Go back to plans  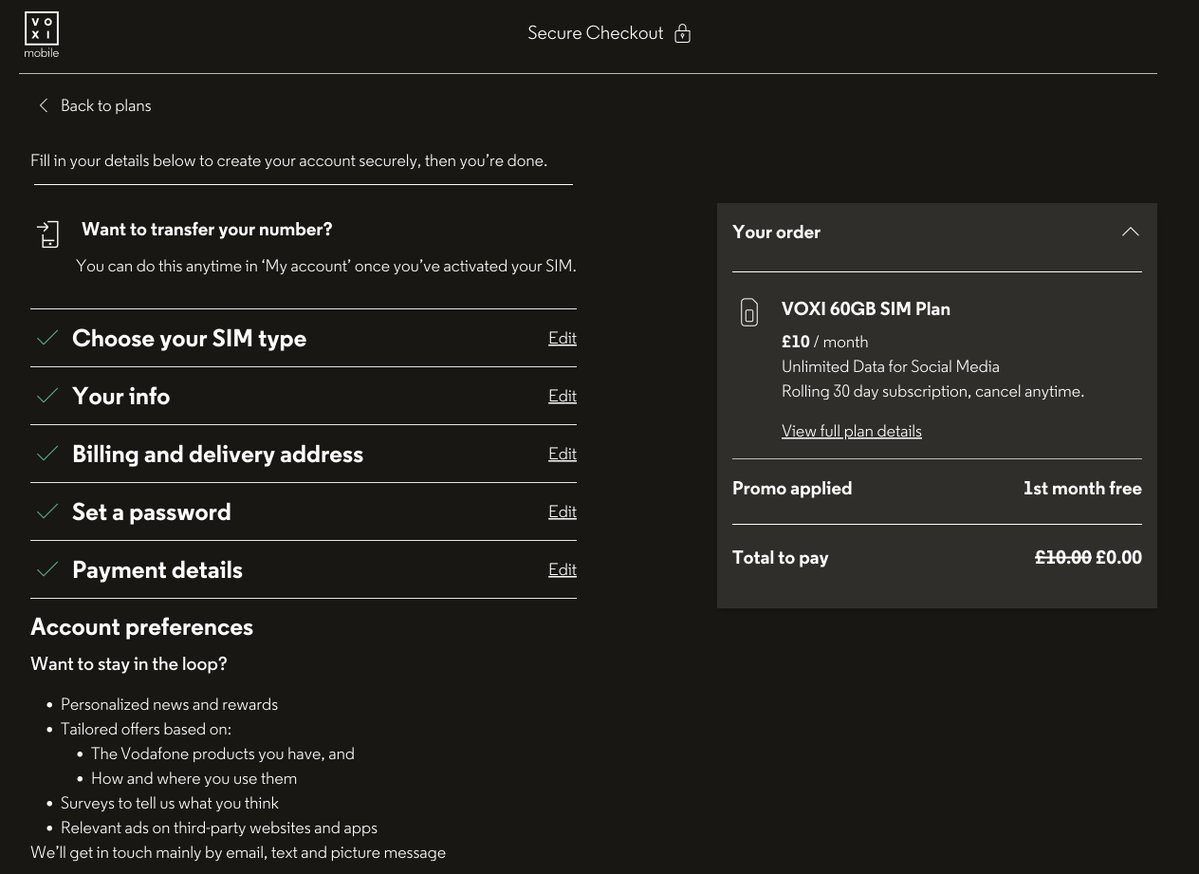click(x=106, y=106)
